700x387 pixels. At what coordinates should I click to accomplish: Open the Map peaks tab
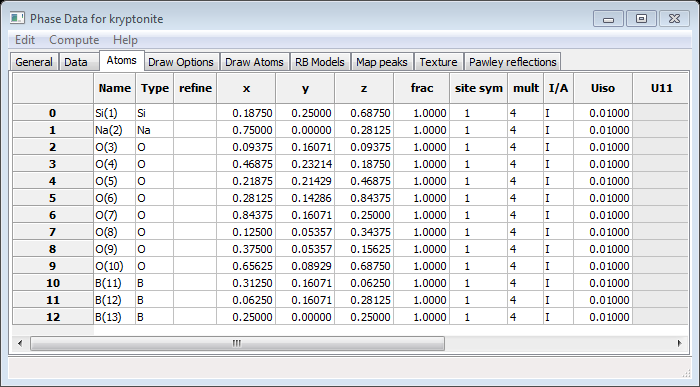point(382,62)
